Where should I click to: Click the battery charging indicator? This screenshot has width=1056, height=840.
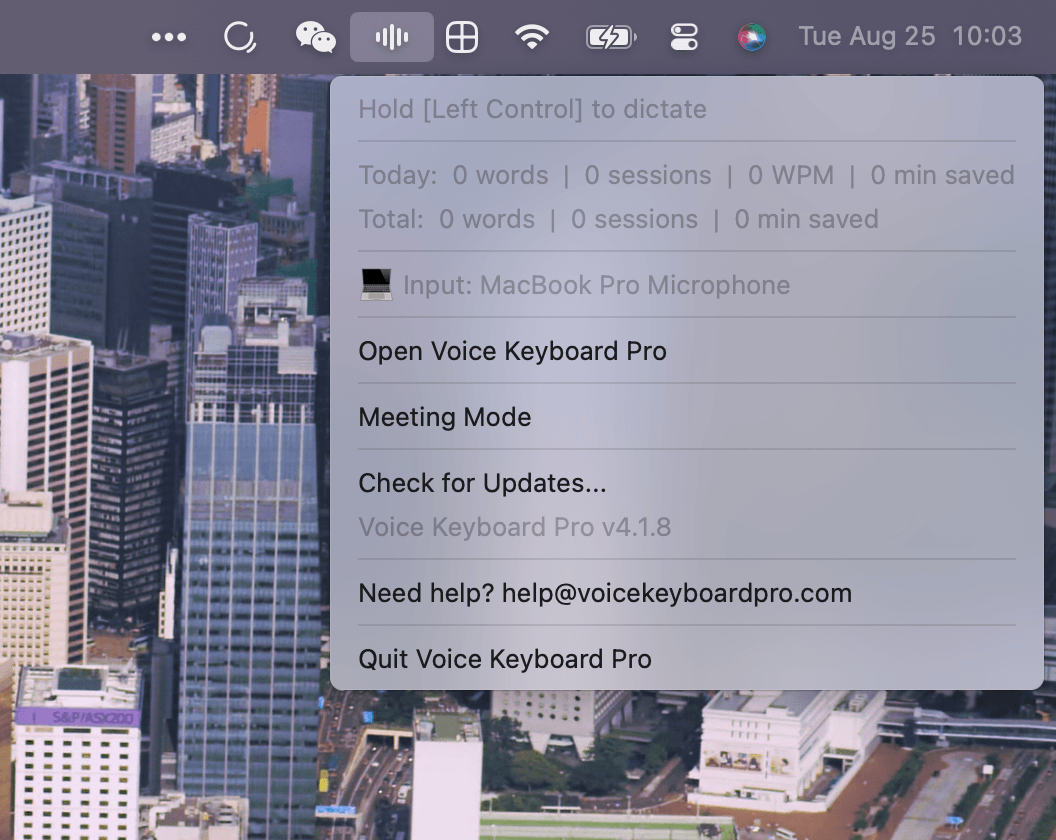[x=611, y=37]
